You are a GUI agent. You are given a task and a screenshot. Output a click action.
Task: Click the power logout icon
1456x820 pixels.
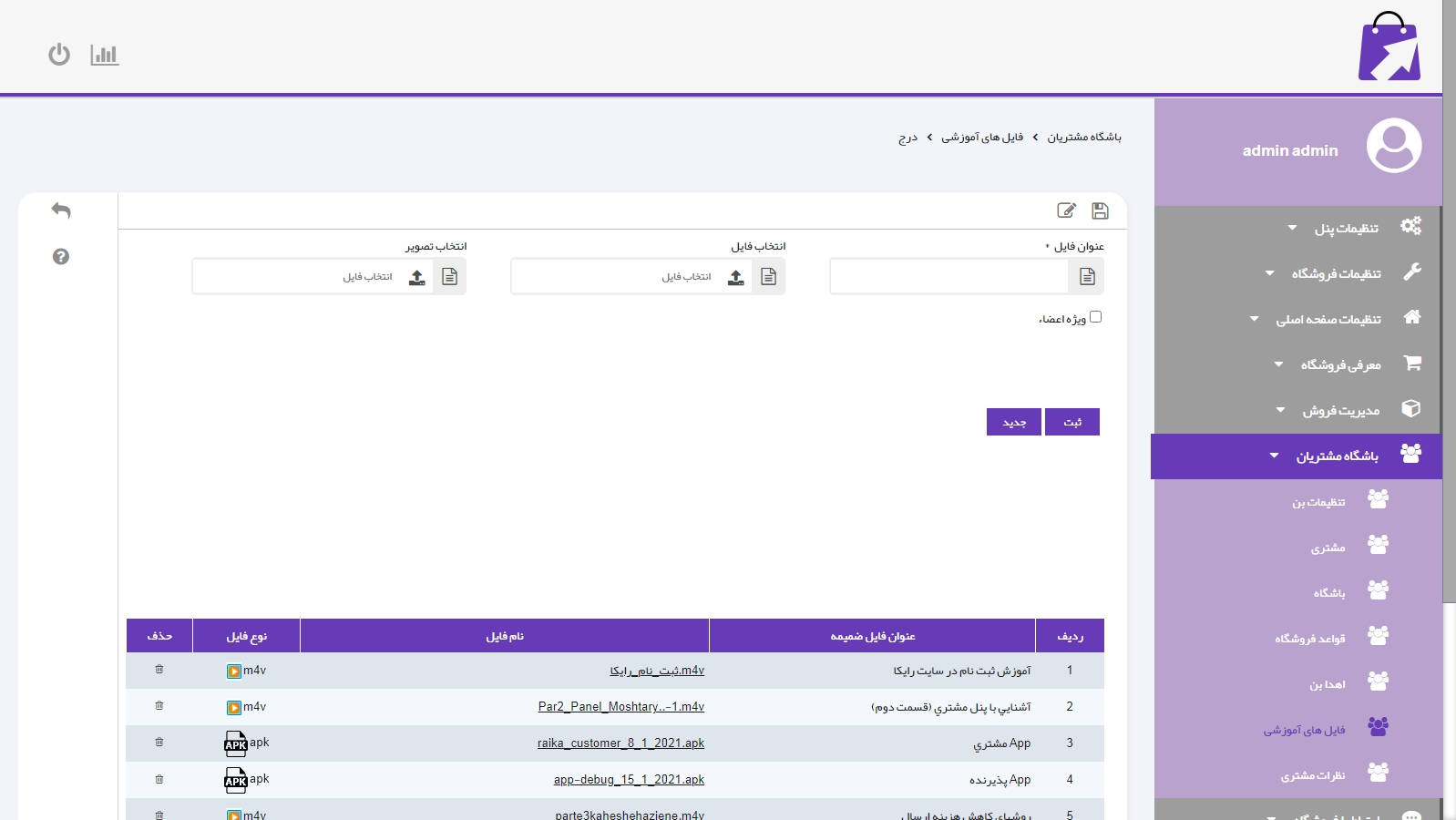pos(59,55)
